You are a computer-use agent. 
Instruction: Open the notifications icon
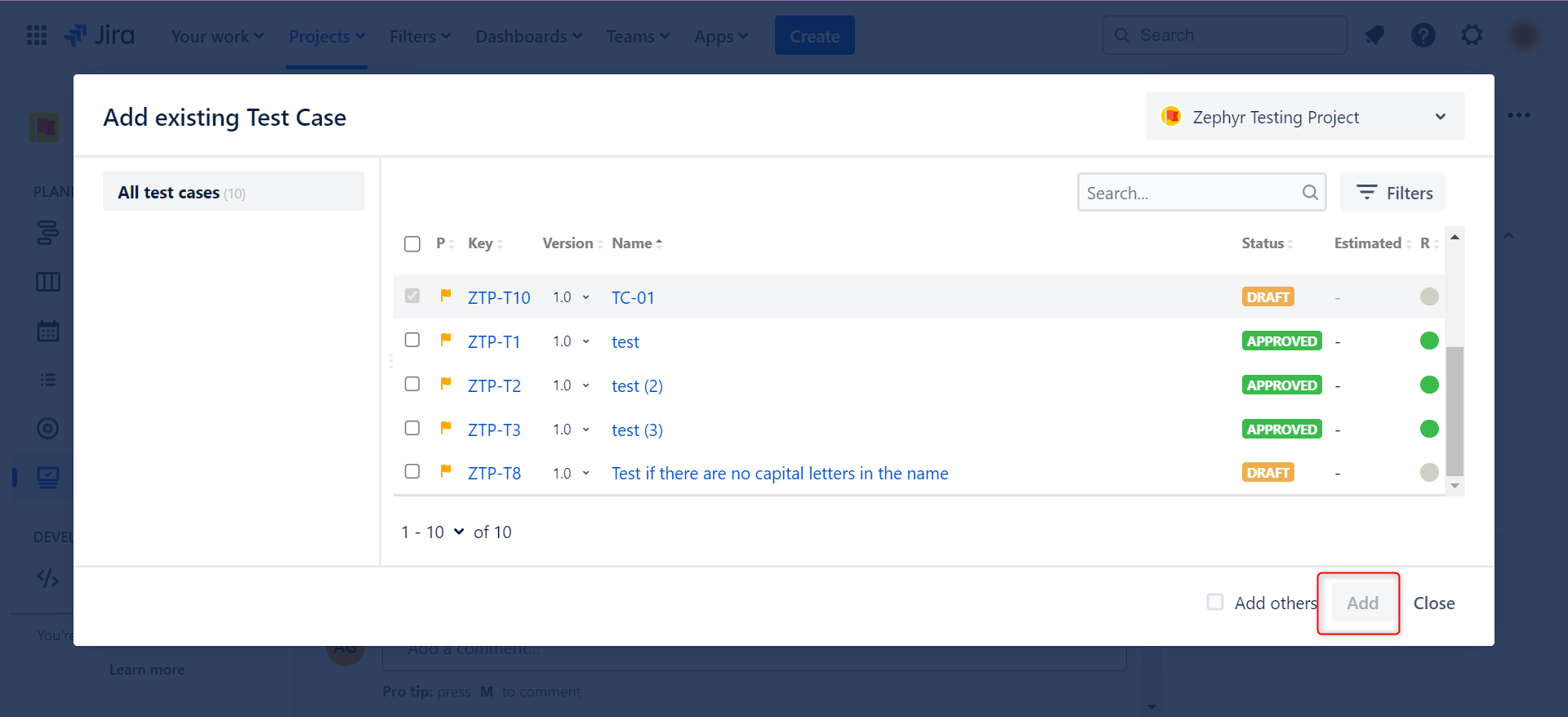[x=1374, y=36]
